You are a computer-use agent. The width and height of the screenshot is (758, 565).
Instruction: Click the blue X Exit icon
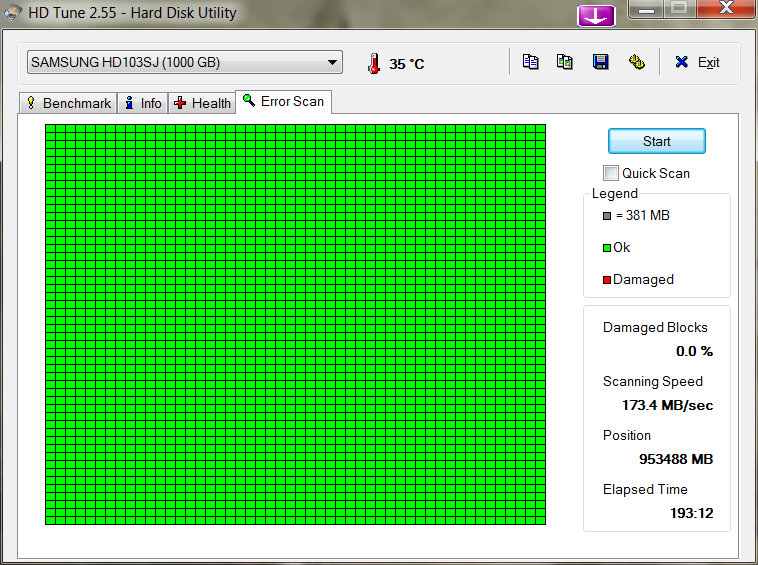point(682,62)
